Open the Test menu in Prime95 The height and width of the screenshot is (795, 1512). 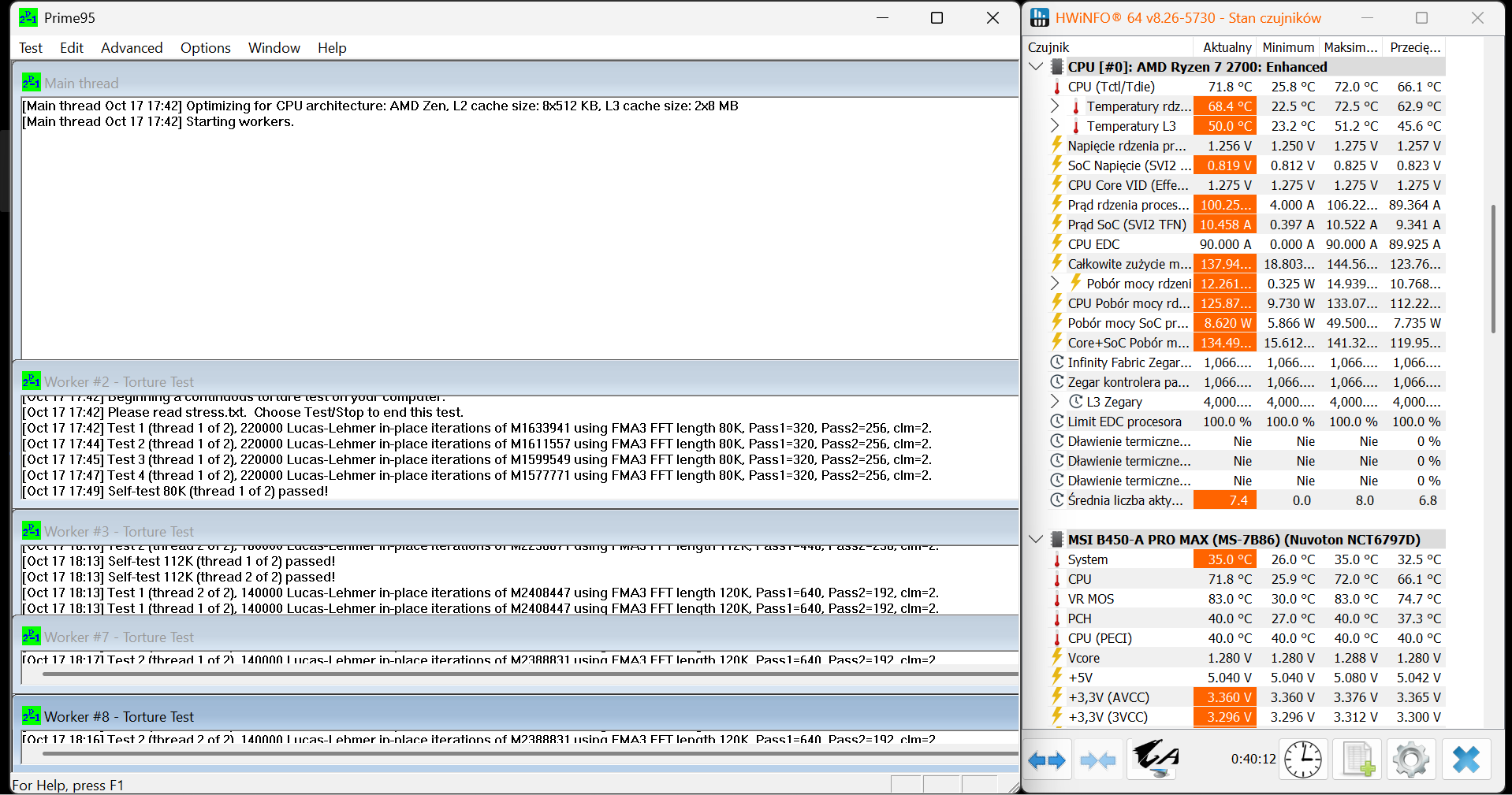31,48
